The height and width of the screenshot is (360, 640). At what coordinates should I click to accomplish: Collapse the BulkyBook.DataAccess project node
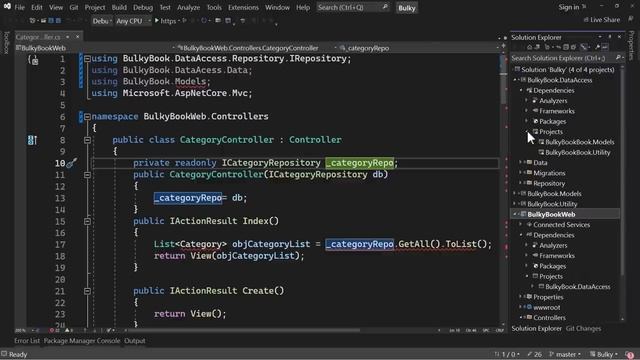click(x=515, y=80)
